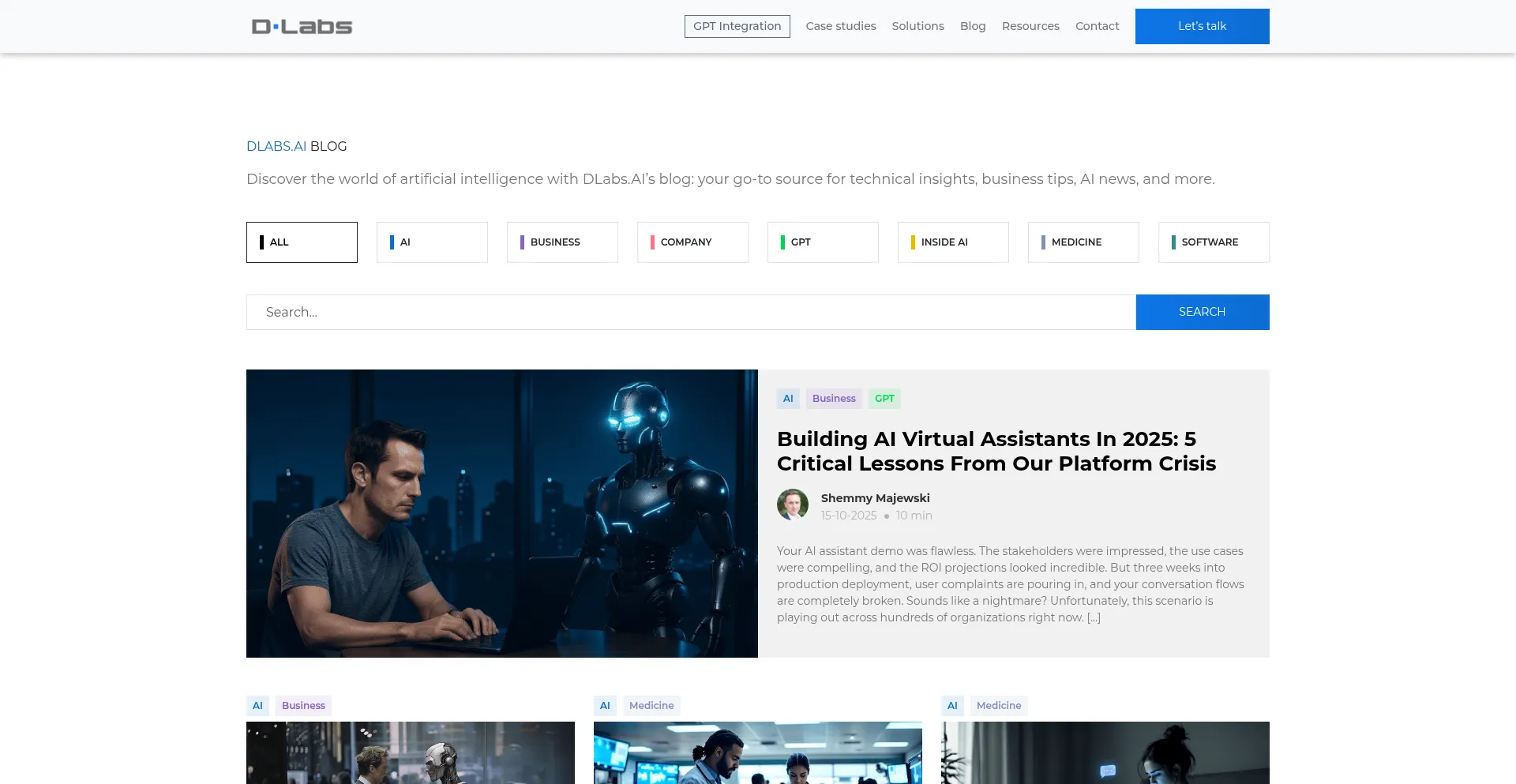Open Building AI Virtual Assistants article title
This screenshot has width=1516, height=784.
(996, 451)
